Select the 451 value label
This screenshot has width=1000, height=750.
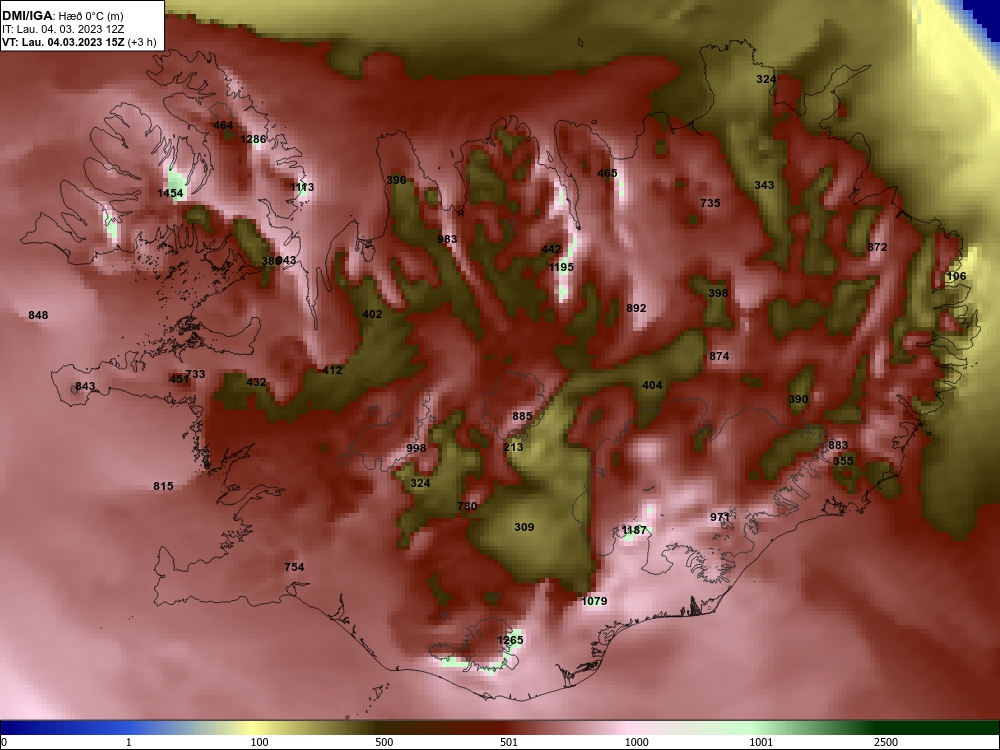(x=179, y=379)
